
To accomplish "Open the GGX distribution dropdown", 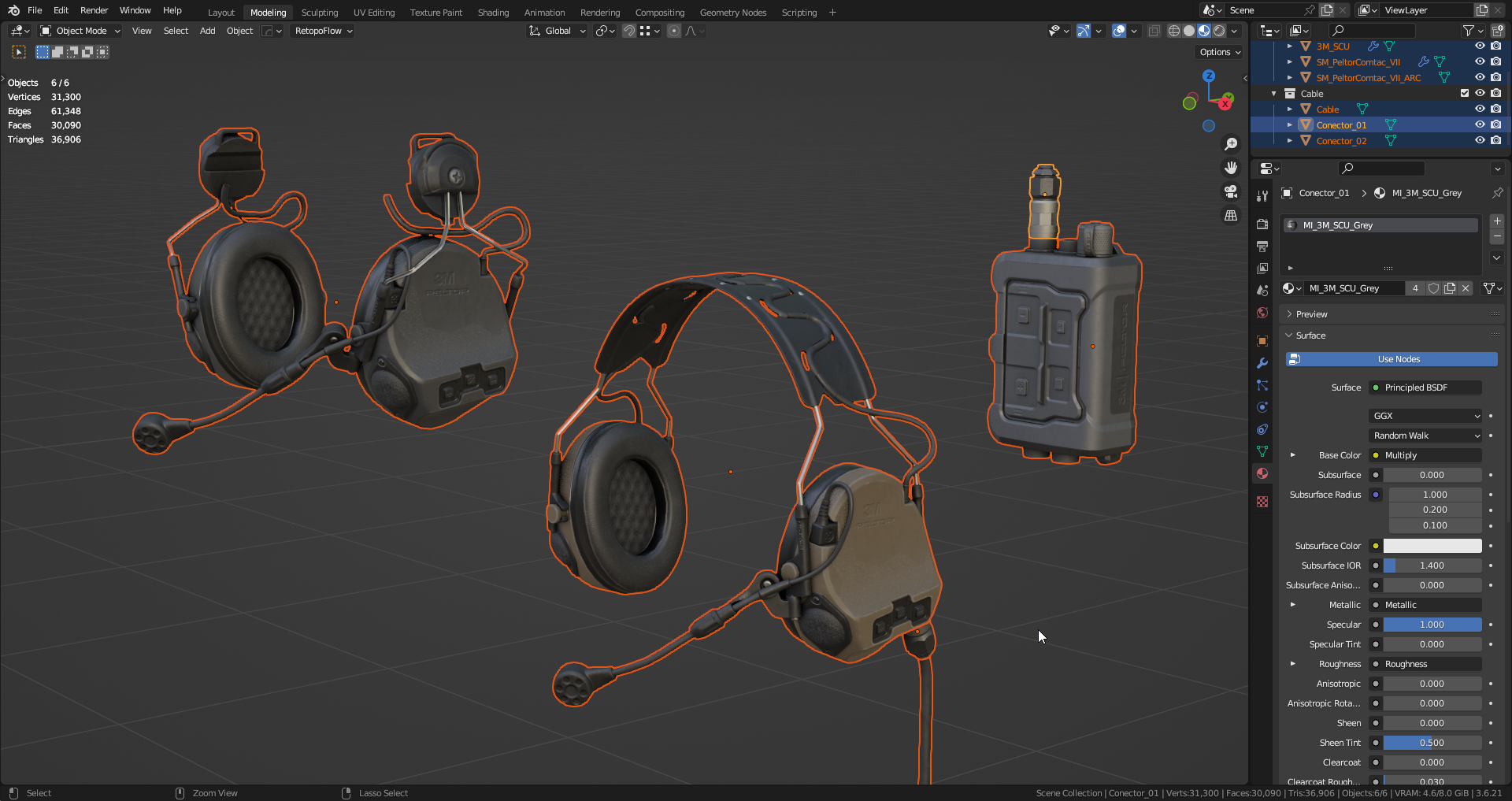I will tap(1426, 416).
